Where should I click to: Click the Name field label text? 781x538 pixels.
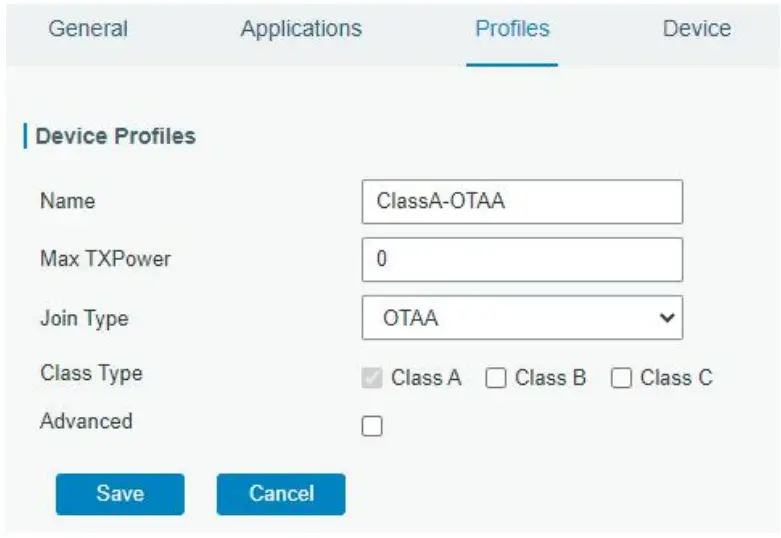[67, 201]
